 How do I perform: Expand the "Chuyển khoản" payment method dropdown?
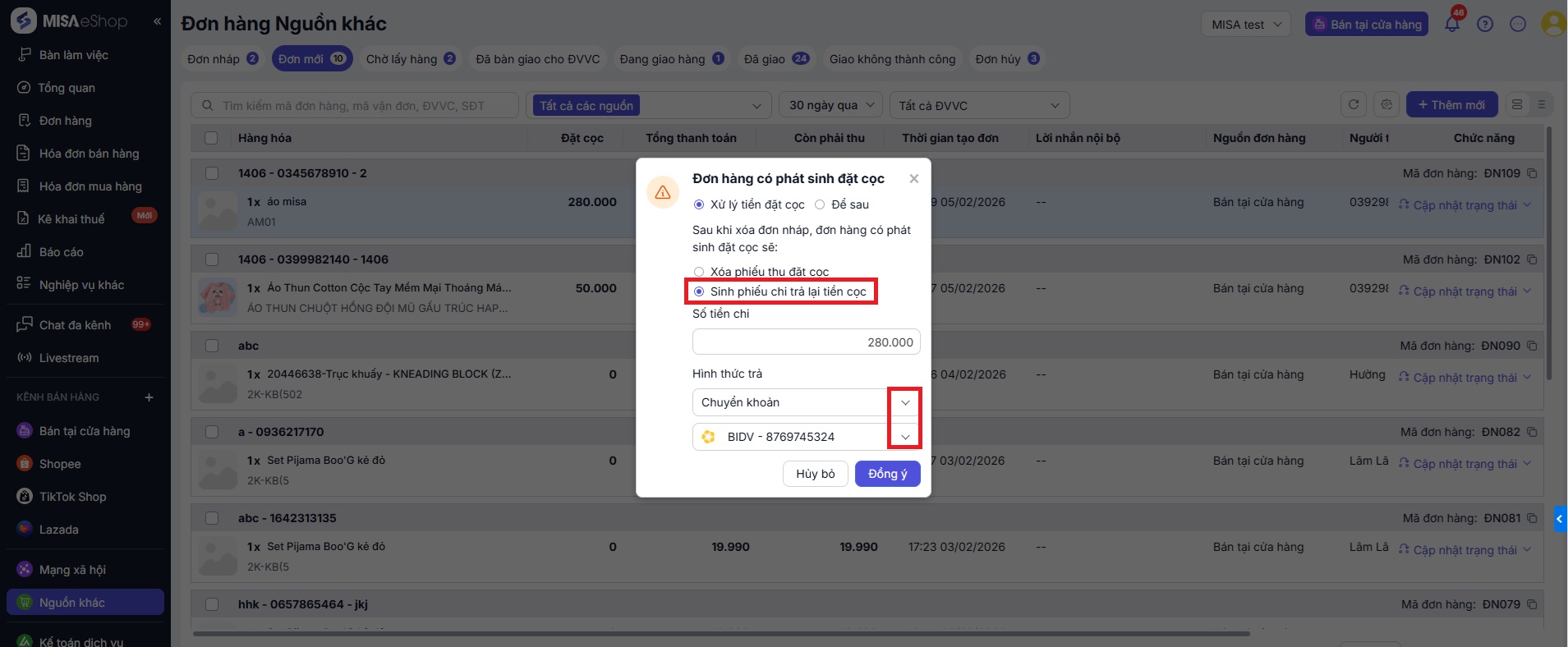pos(904,402)
